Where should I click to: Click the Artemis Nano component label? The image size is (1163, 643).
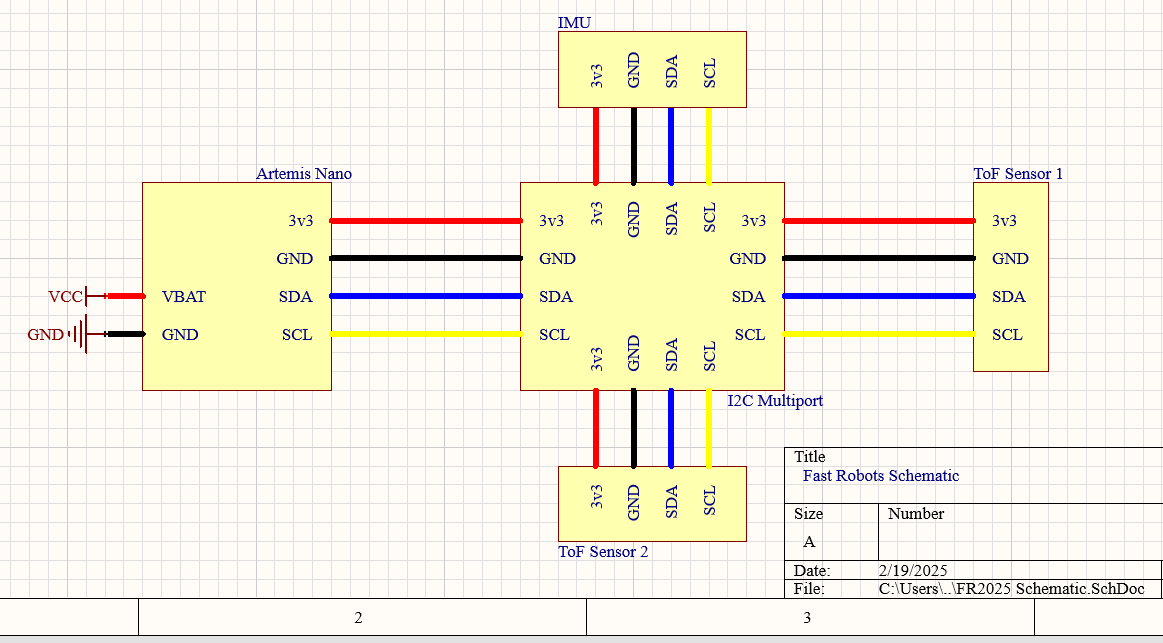303,174
